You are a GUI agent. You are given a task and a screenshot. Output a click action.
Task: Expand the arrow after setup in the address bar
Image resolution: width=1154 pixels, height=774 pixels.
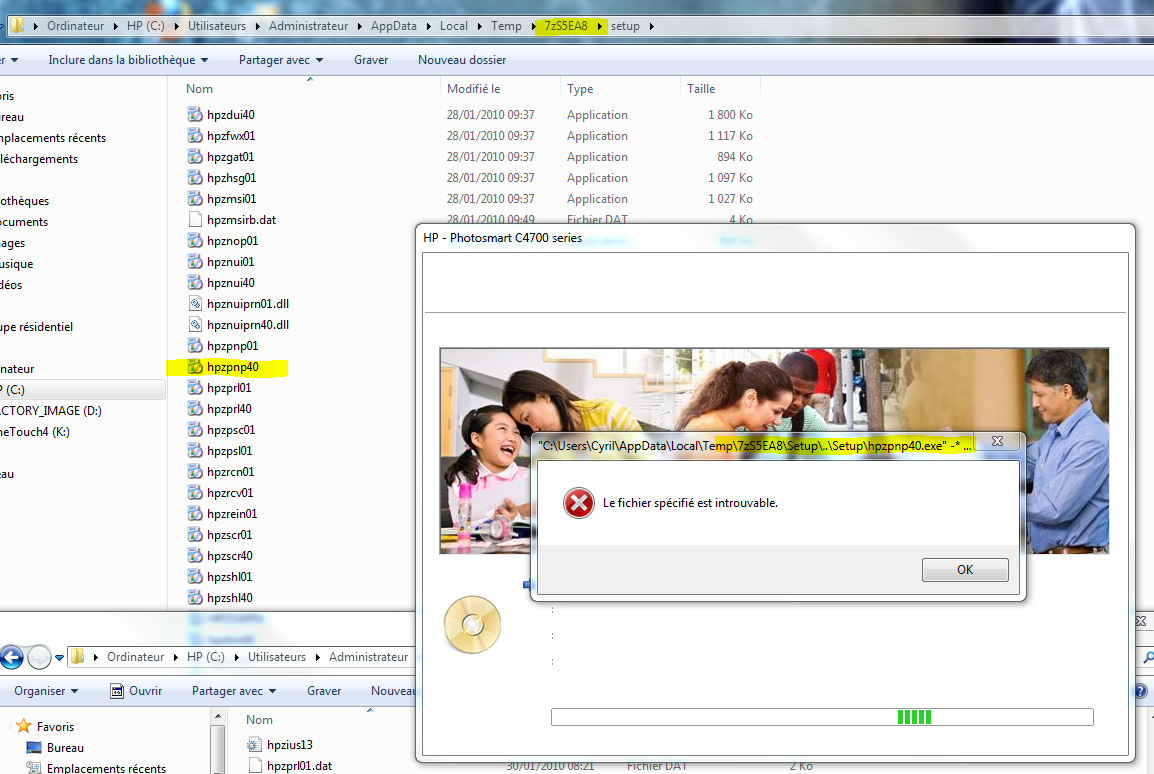651,26
